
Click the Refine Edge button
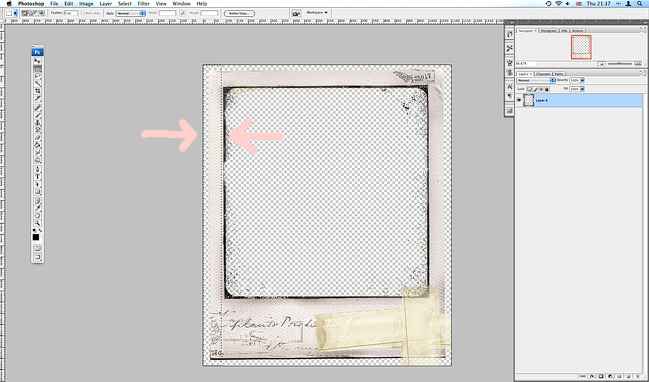[x=239, y=13]
